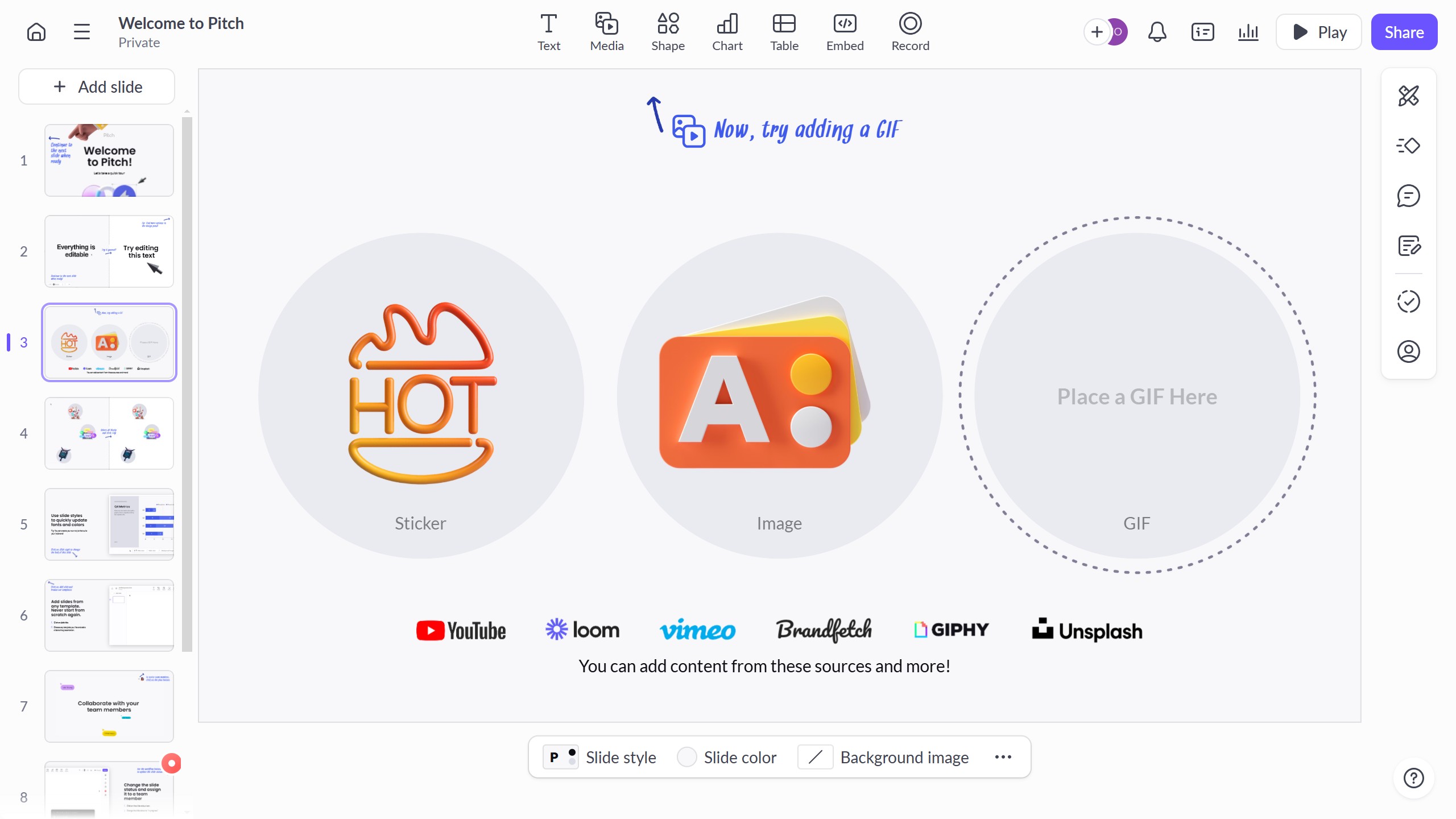Click the Share button
The height and width of the screenshot is (819, 1456).
1404,32
